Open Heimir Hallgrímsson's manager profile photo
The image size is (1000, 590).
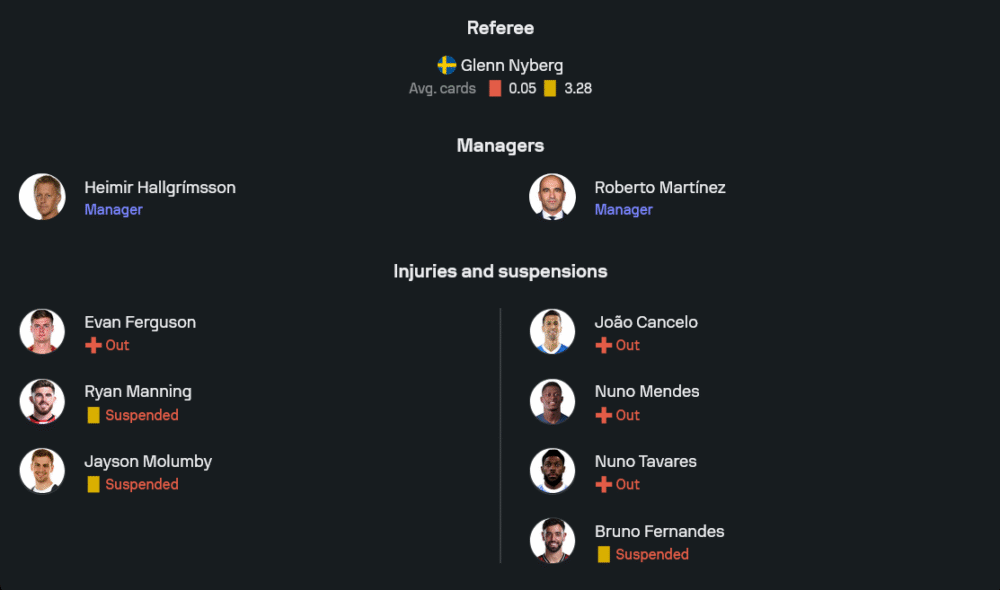42,197
